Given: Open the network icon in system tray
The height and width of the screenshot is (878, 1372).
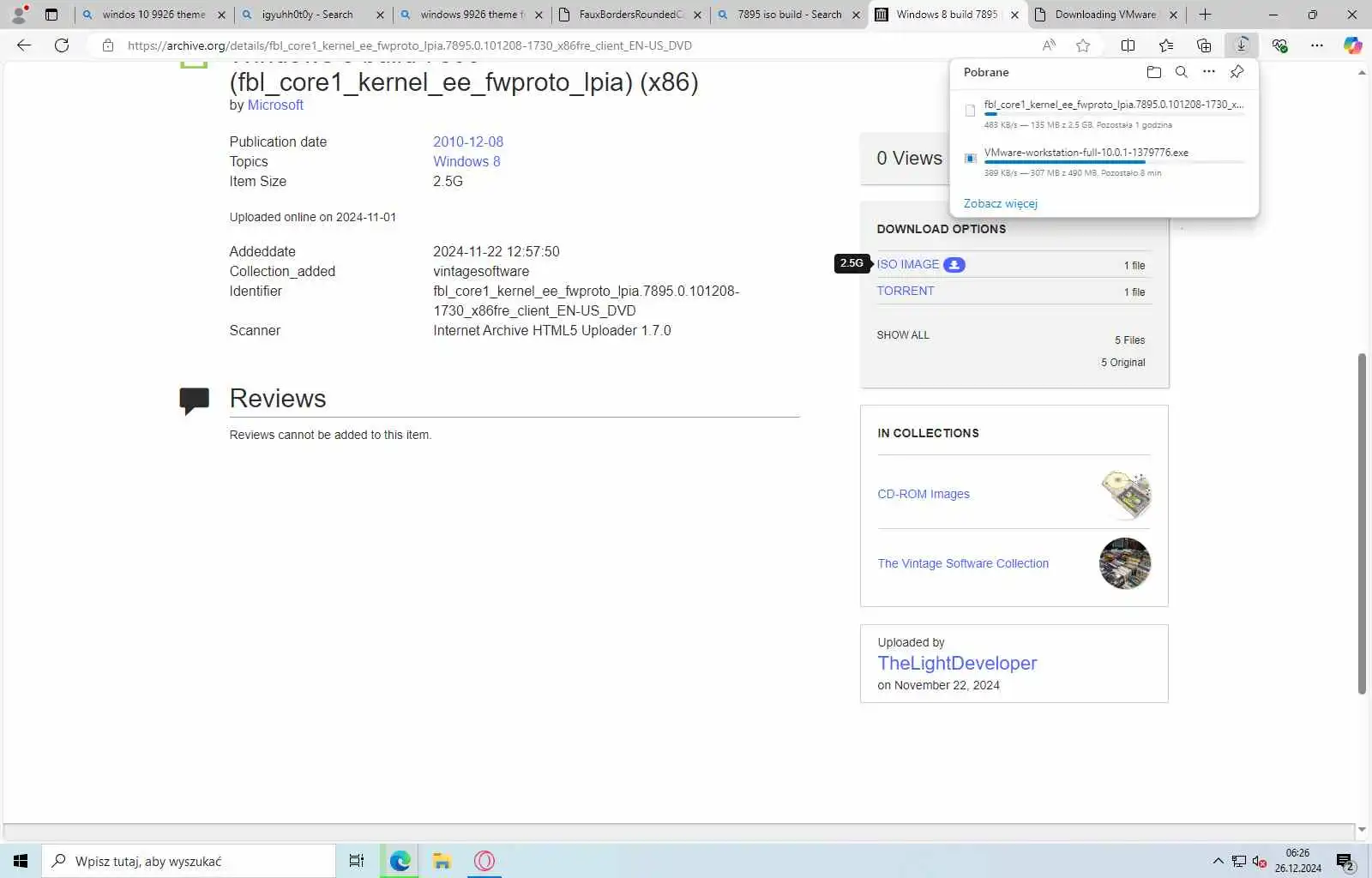Looking at the screenshot, I should (1239, 862).
